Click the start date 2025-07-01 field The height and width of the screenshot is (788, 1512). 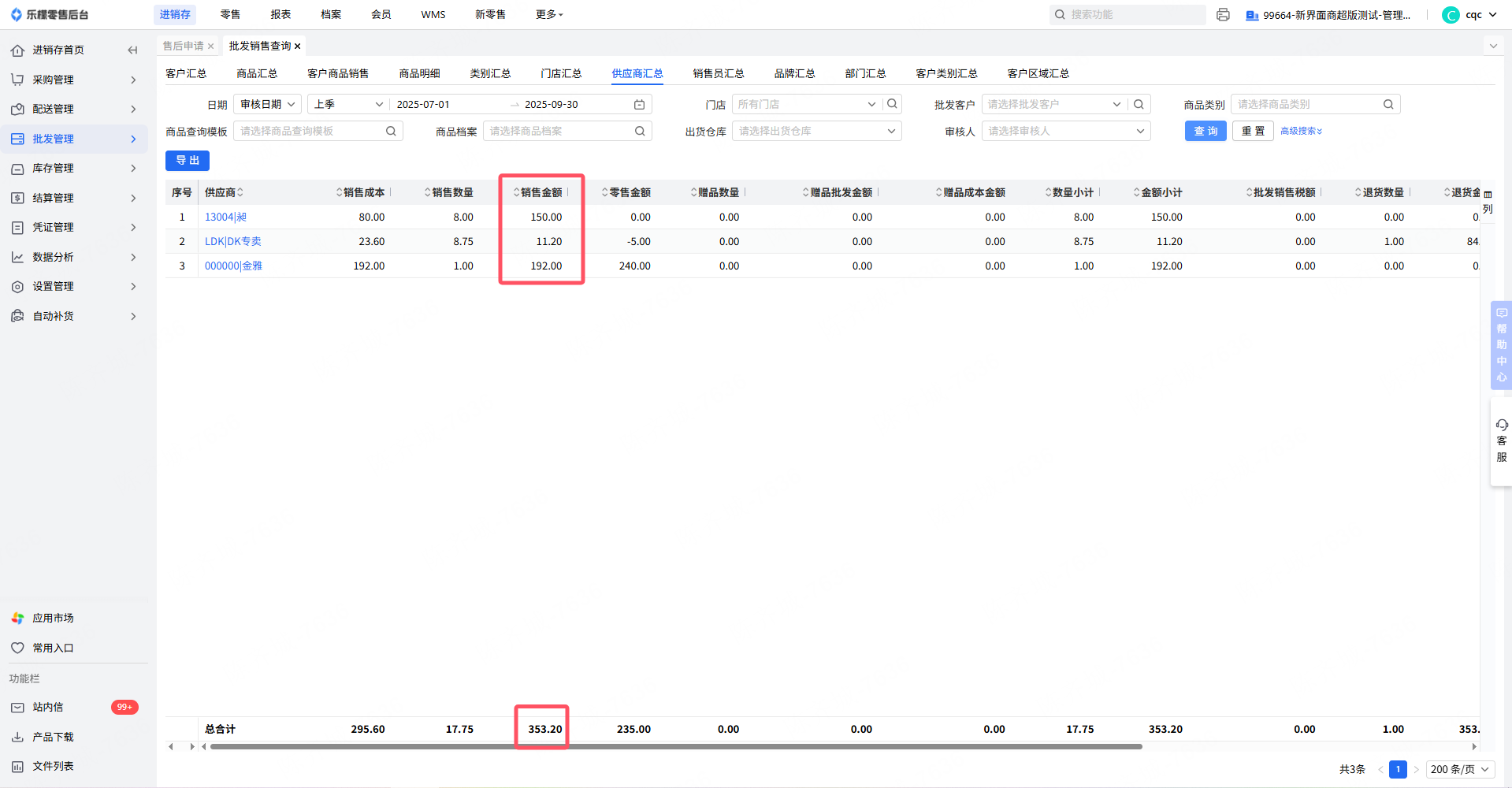click(x=423, y=104)
